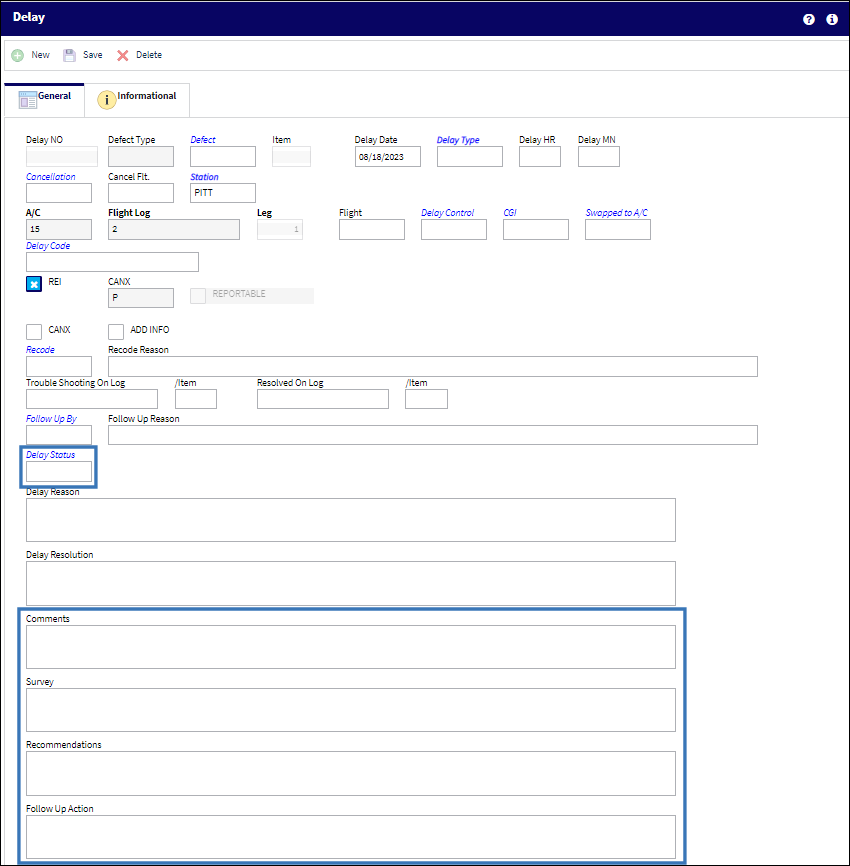Focus the Follow Up Reason field
850x866 pixels.
(x=433, y=435)
